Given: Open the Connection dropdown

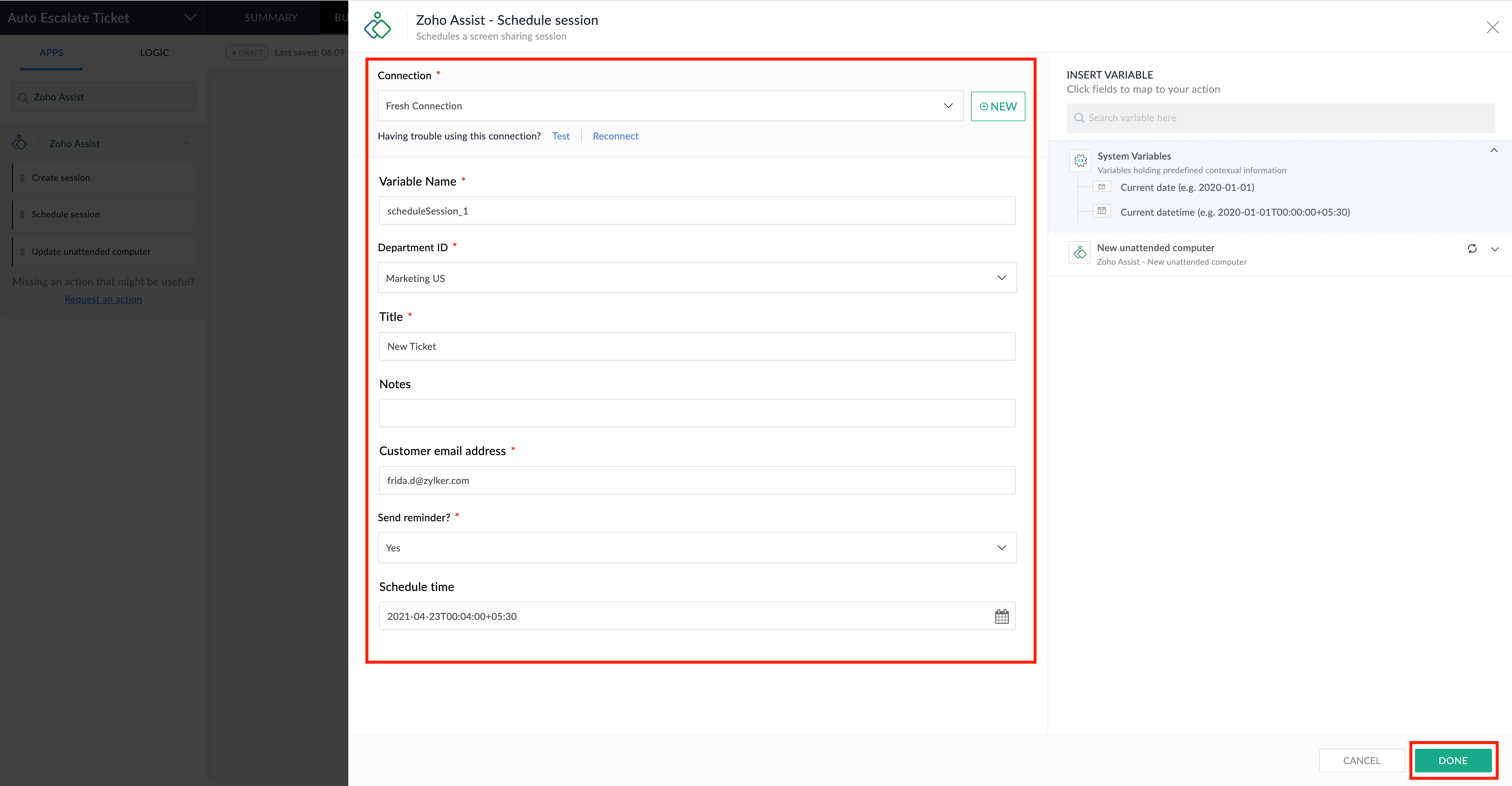Looking at the screenshot, I should click(670, 106).
